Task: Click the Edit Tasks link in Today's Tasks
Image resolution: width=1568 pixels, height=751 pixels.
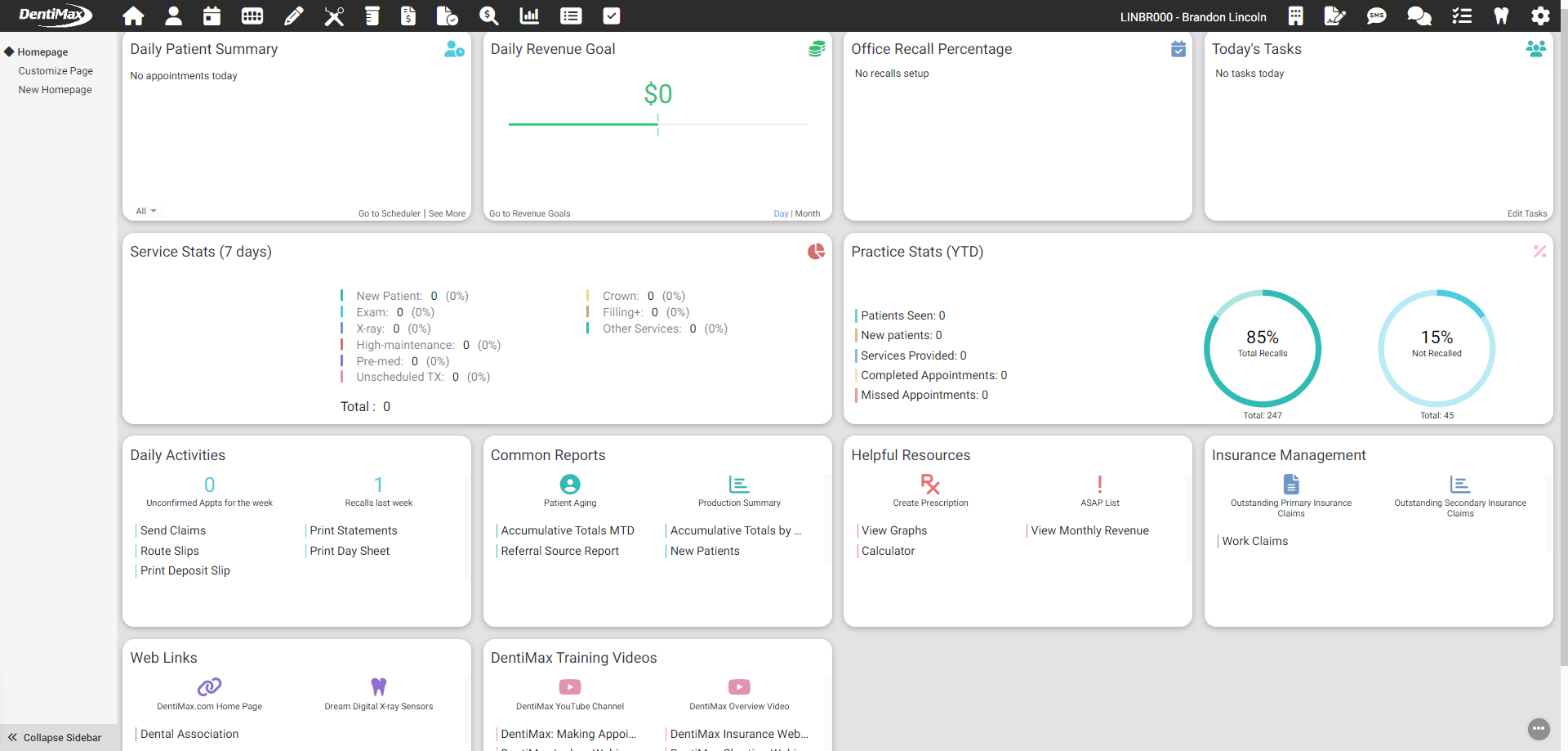Action: (x=1526, y=213)
